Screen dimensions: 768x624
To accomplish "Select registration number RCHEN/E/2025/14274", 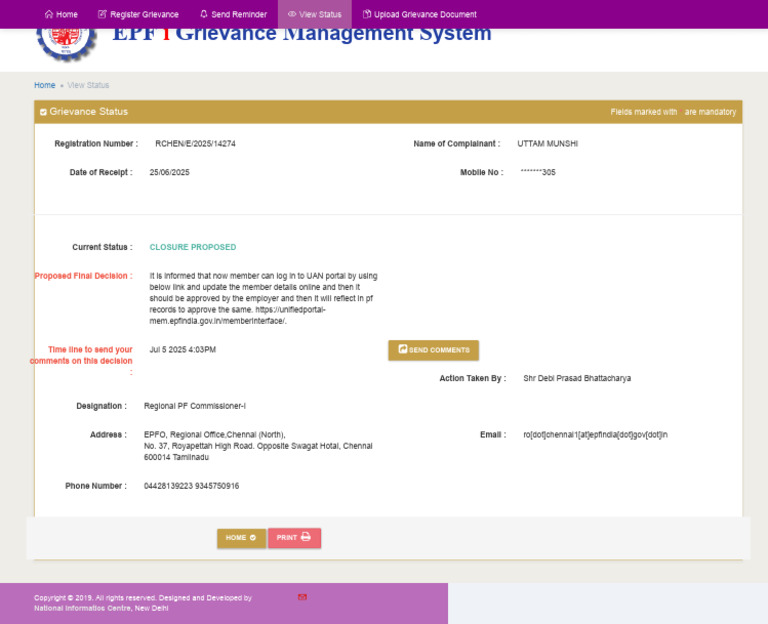I will pos(195,144).
